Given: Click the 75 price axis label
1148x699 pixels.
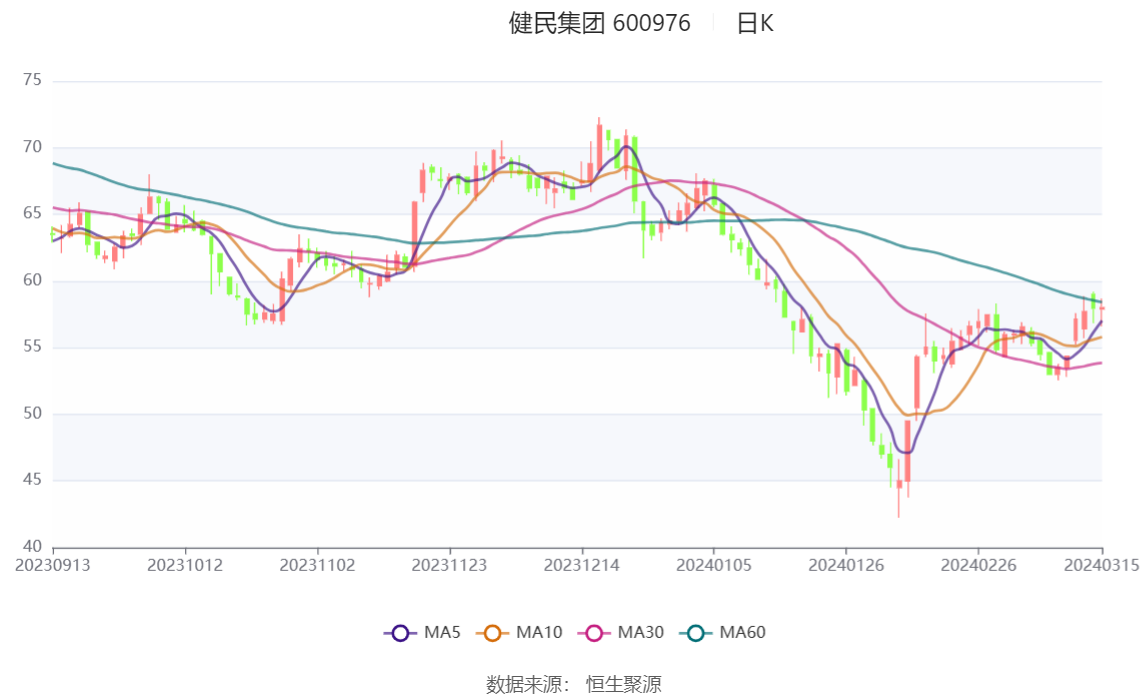Looking at the screenshot, I should (x=32, y=80).
